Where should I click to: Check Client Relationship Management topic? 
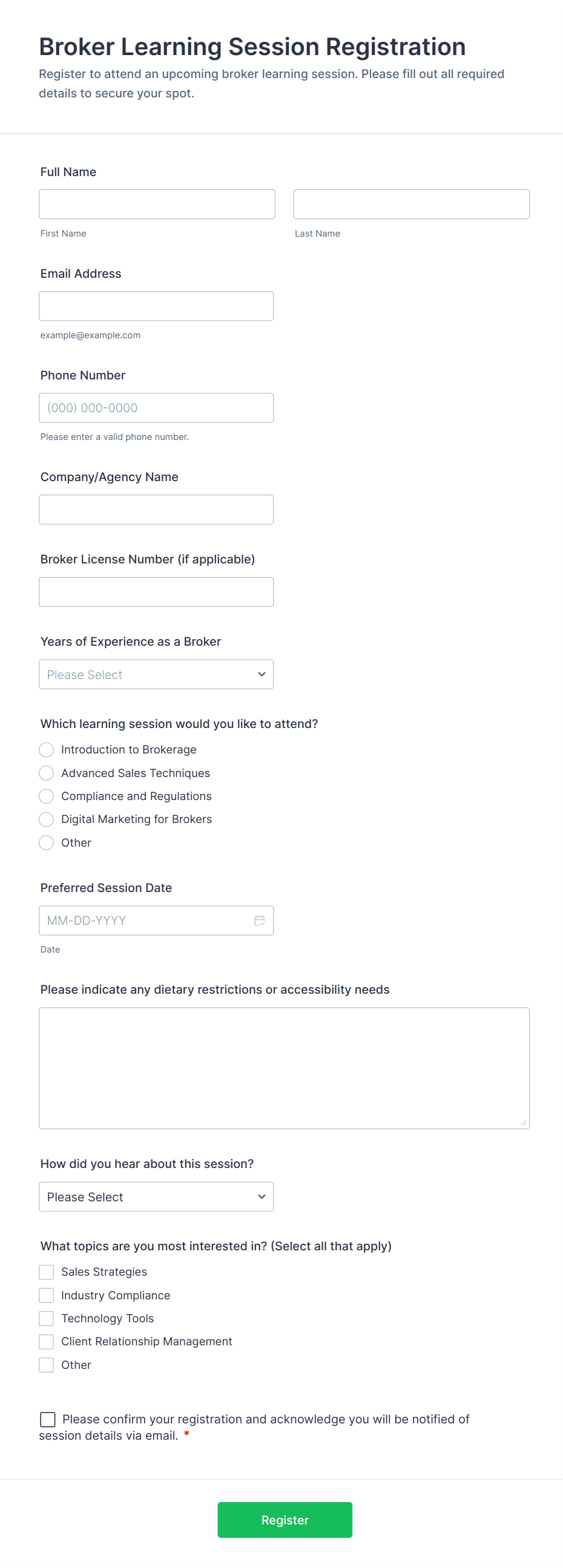(x=46, y=1342)
